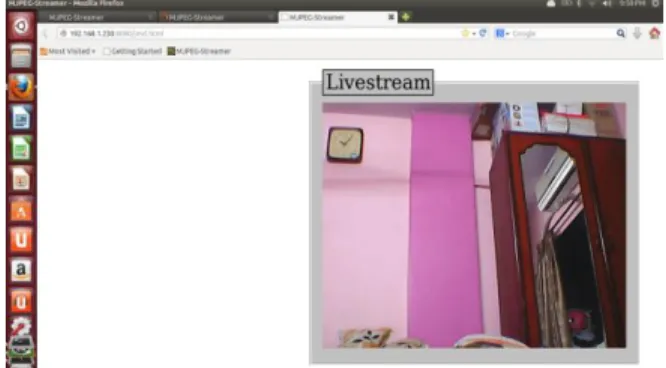Open the network indicator in the top panel
Viewport: 666px width, 368px height.
pyautogui.click(x=592, y=3)
